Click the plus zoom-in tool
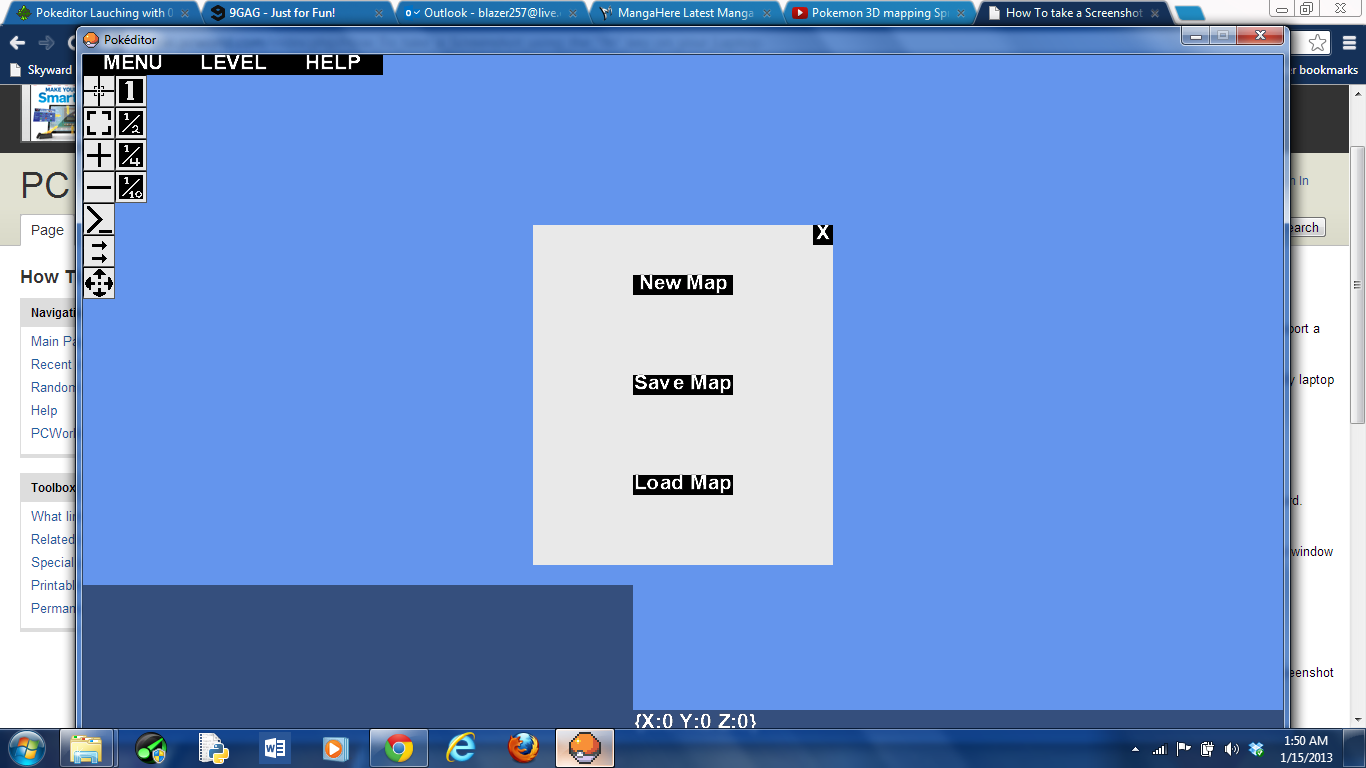The height and width of the screenshot is (768, 1366). pos(98,155)
